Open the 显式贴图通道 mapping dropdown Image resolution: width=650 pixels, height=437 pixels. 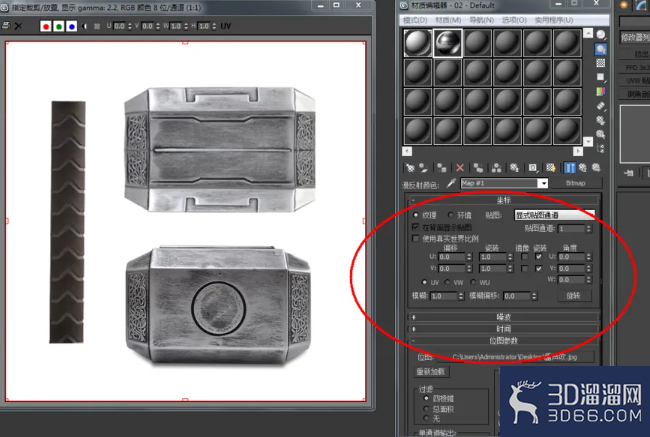coord(554,215)
